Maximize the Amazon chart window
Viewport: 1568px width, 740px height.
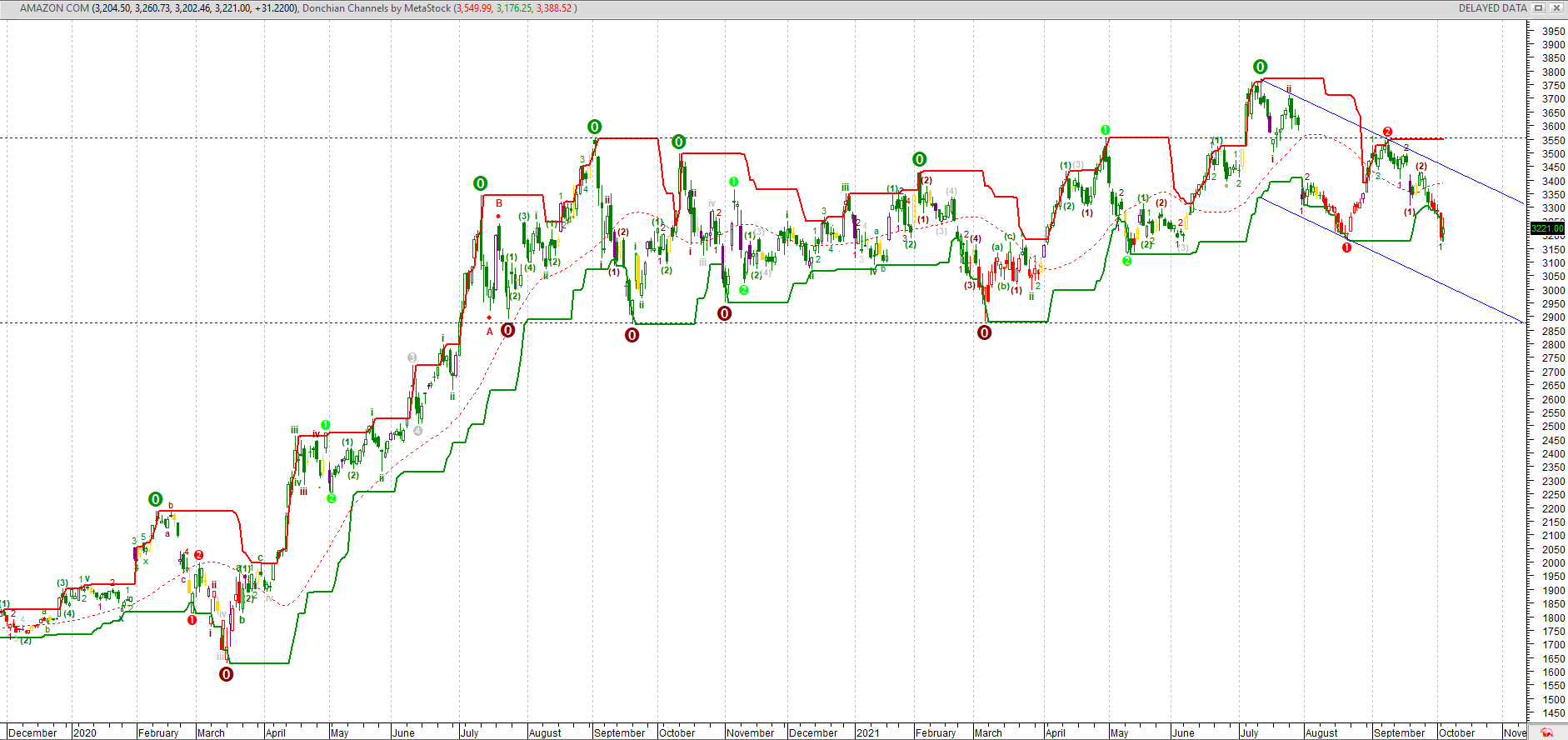(x=1539, y=7)
